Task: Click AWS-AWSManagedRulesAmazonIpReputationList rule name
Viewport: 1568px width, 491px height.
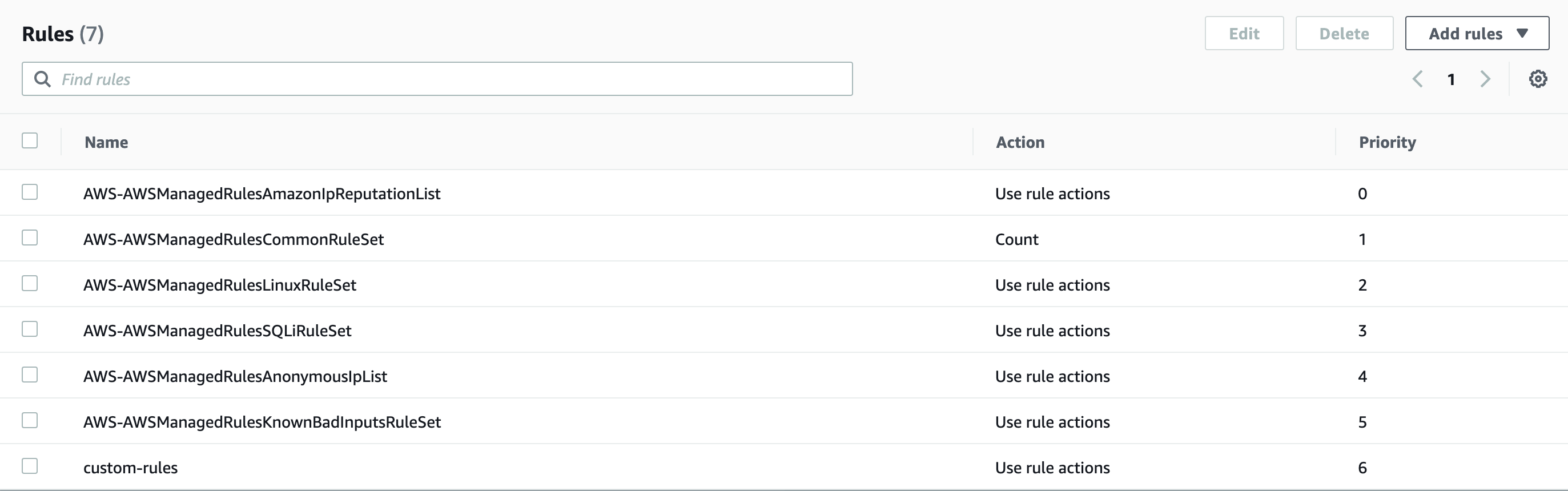Action: [262, 194]
